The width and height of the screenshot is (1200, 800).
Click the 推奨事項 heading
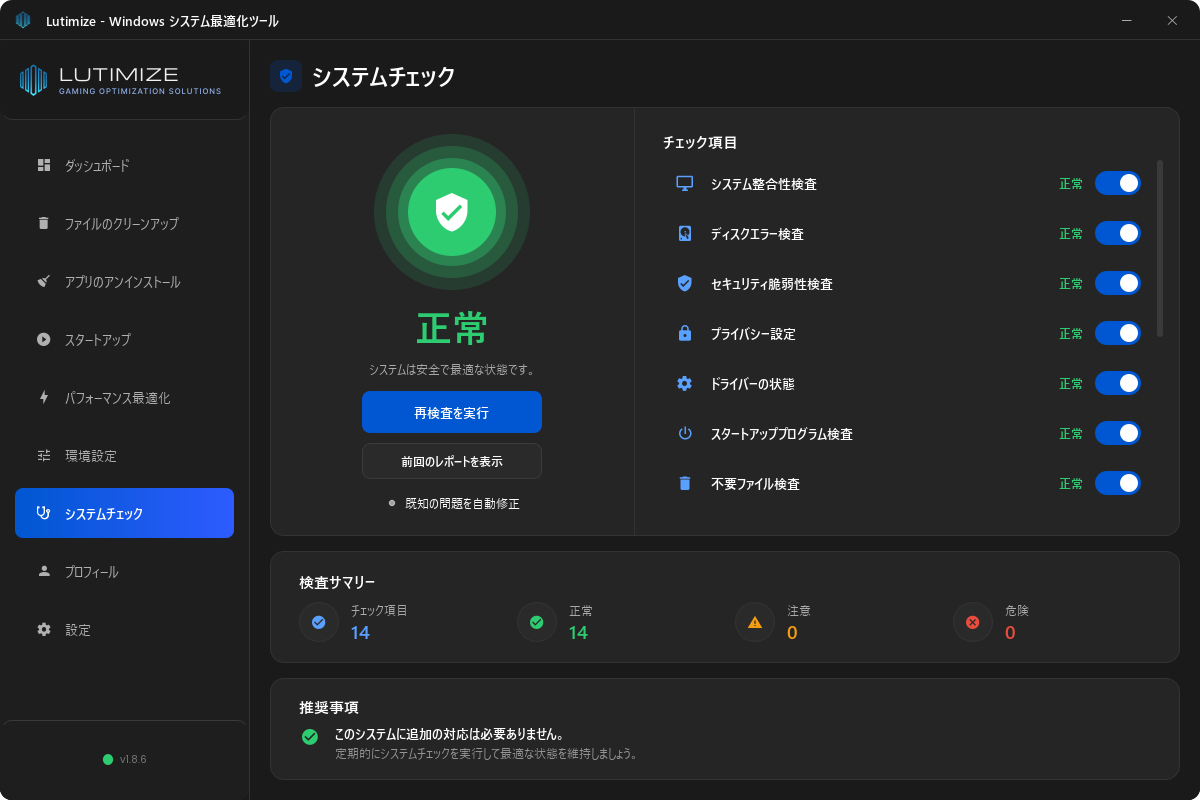point(329,708)
